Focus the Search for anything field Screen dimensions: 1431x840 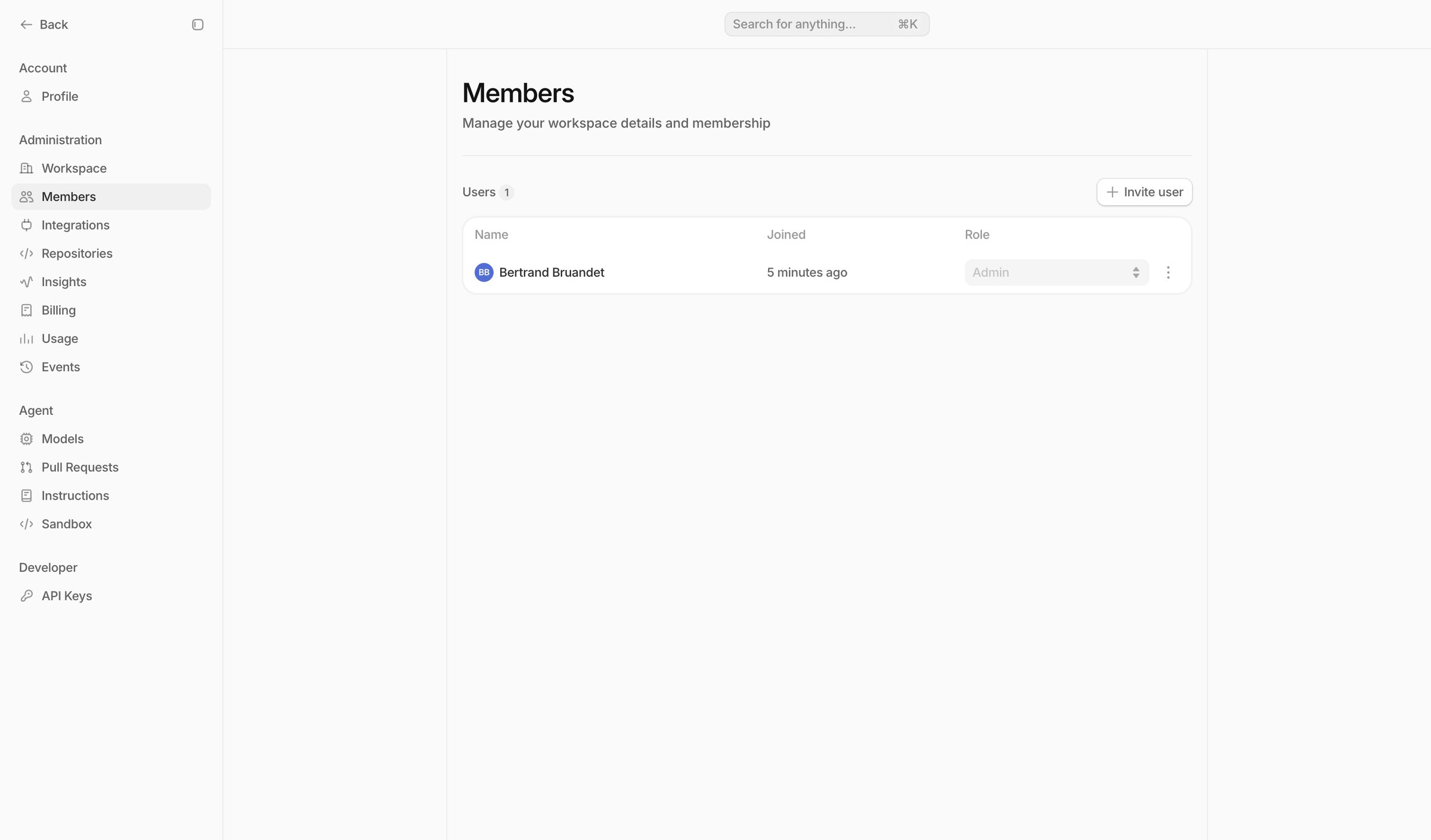[826, 24]
